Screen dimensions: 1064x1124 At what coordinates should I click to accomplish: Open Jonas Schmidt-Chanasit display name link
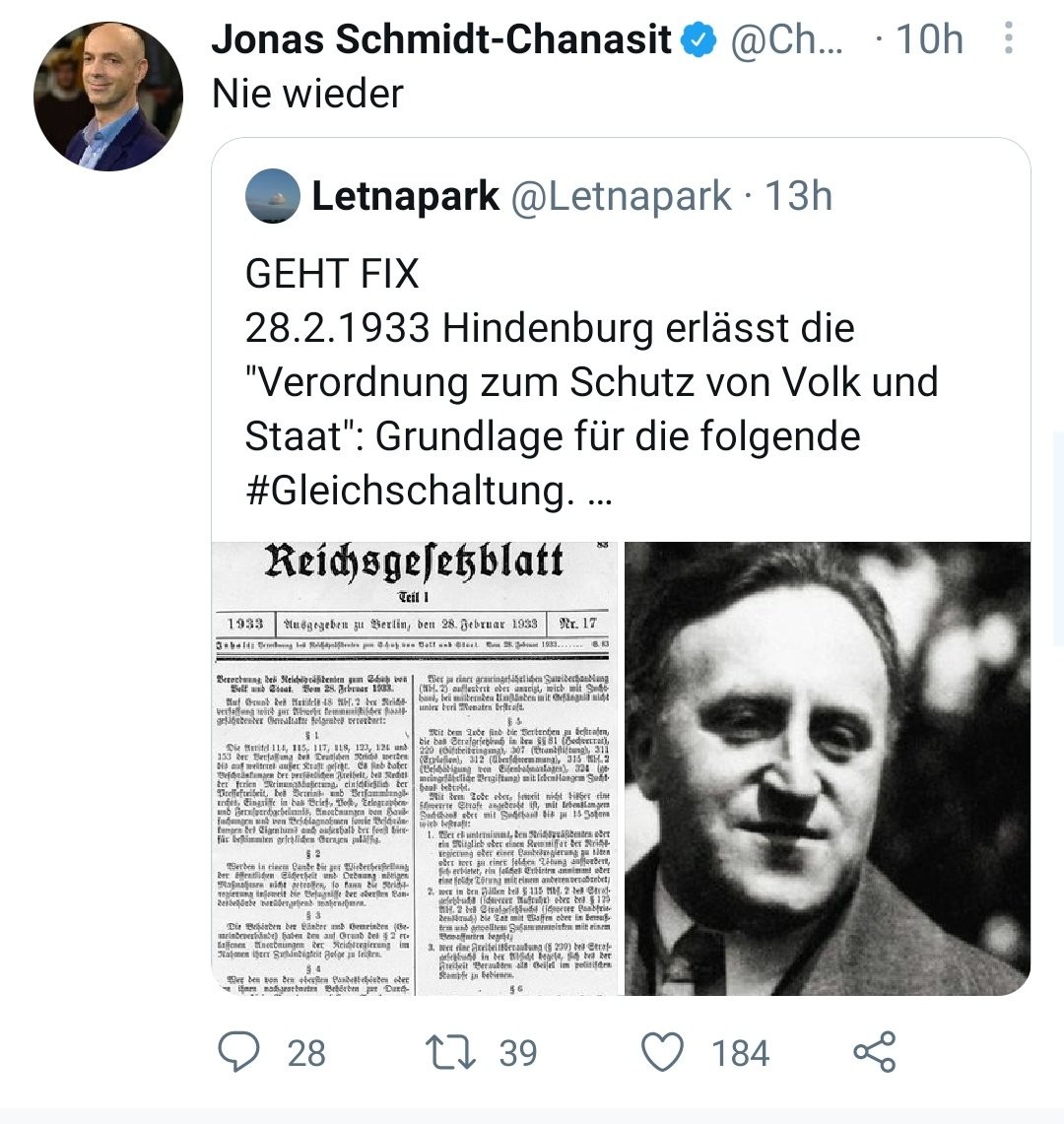tap(441, 40)
